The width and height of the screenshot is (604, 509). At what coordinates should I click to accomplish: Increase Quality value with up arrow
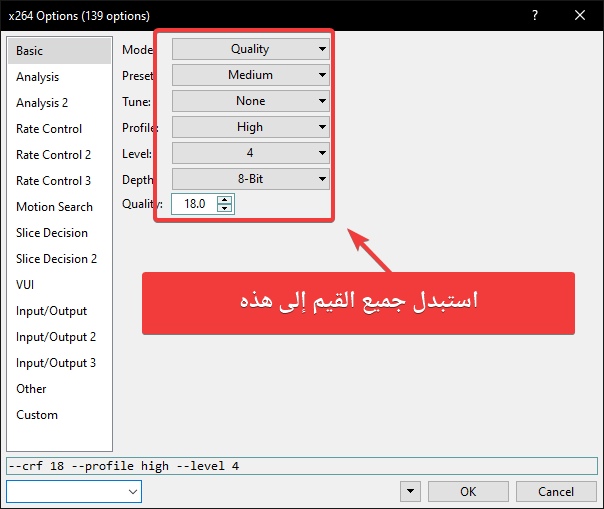pos(225,200)
